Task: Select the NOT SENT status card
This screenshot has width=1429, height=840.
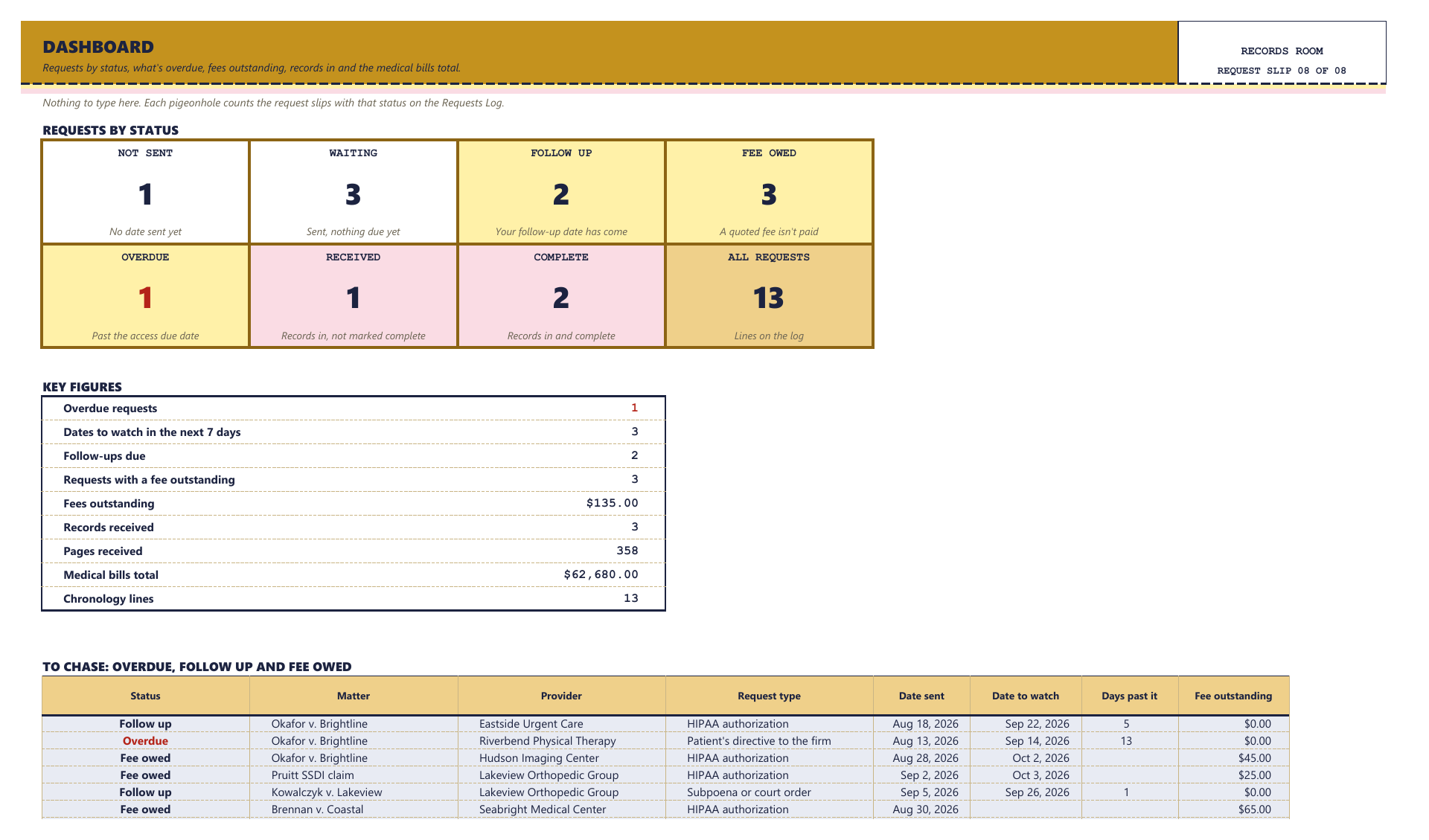Action: point(145,192)
